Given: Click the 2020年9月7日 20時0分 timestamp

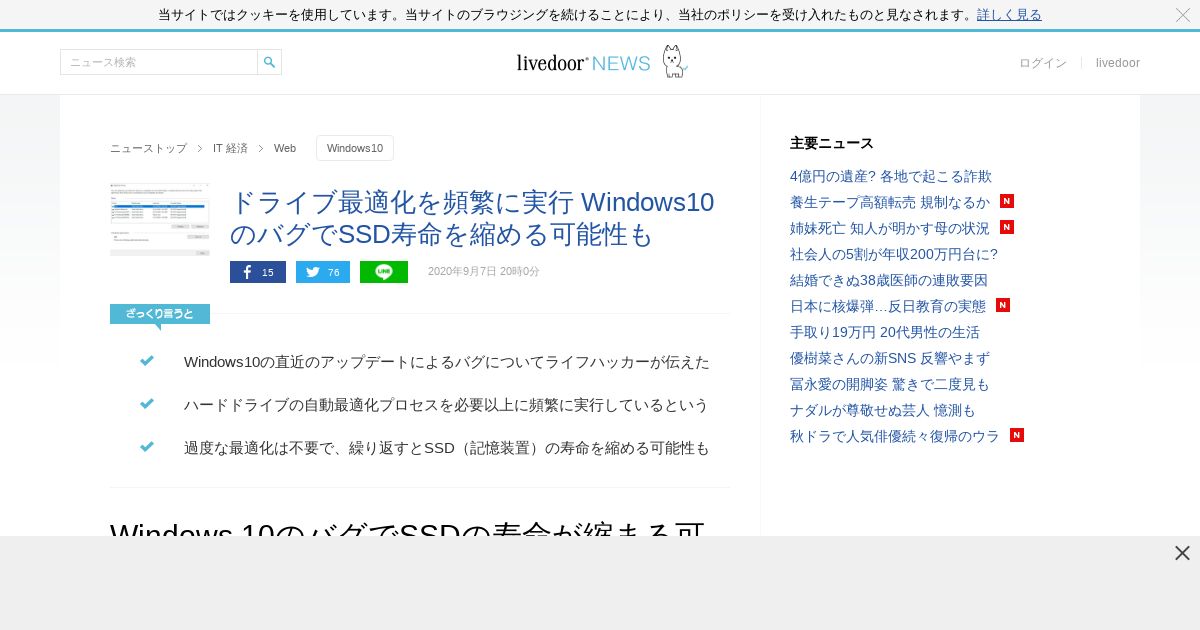Looking at the screenshot, I should pyautogui.click(x=484, y=272).
